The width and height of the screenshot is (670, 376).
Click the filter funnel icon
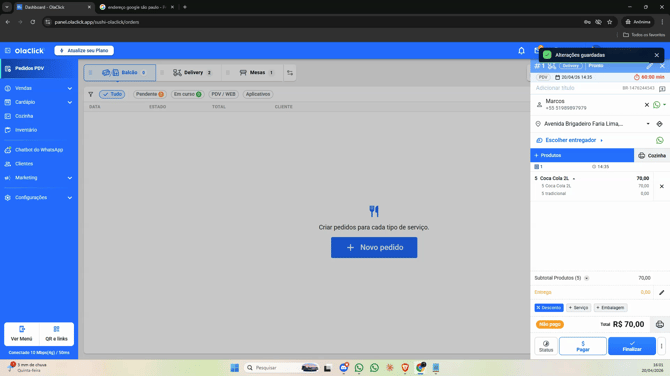point(91,94)
